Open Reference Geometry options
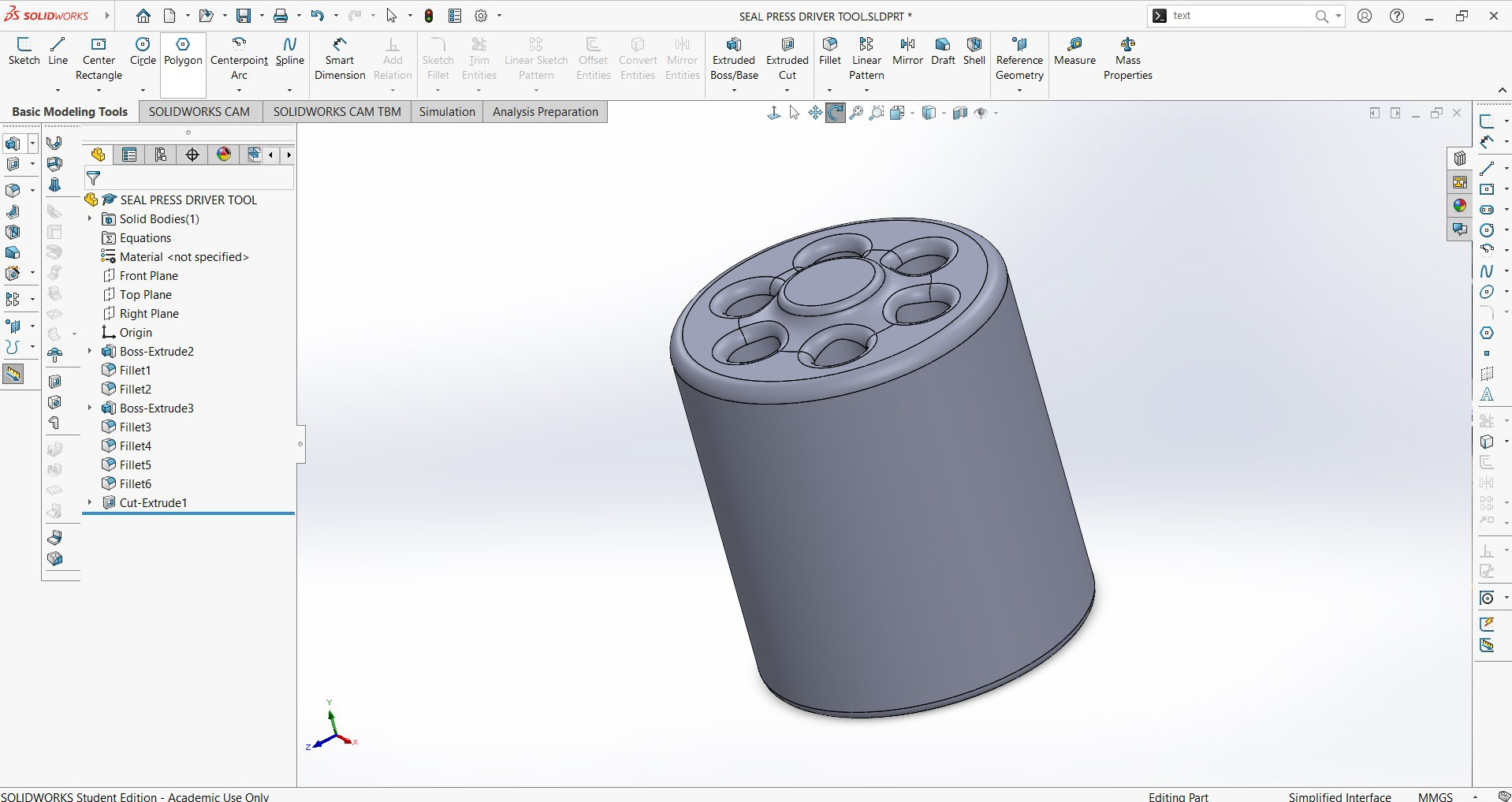 [1019, 59]
